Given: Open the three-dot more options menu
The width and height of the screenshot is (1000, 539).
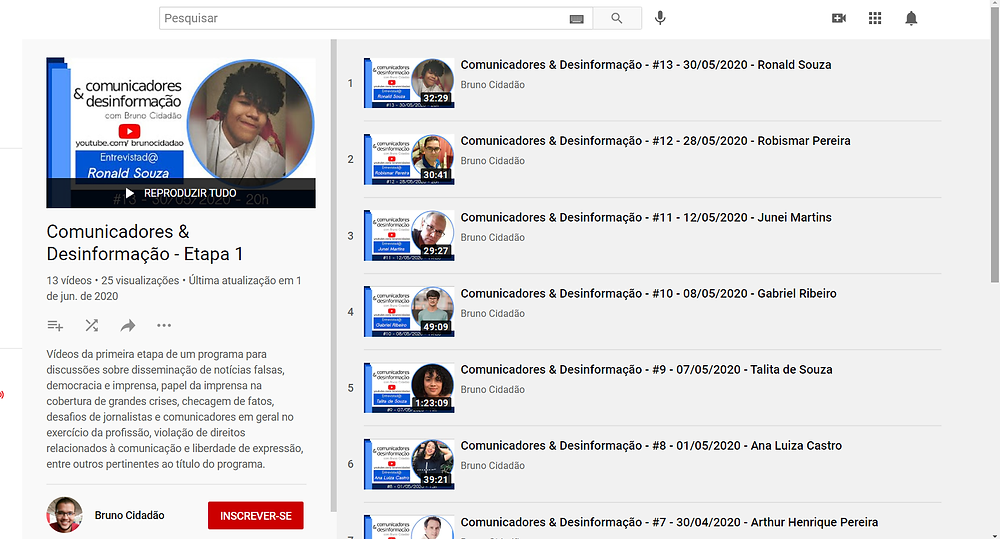Looking at the screenshot, I should click(x=164, y=325).
